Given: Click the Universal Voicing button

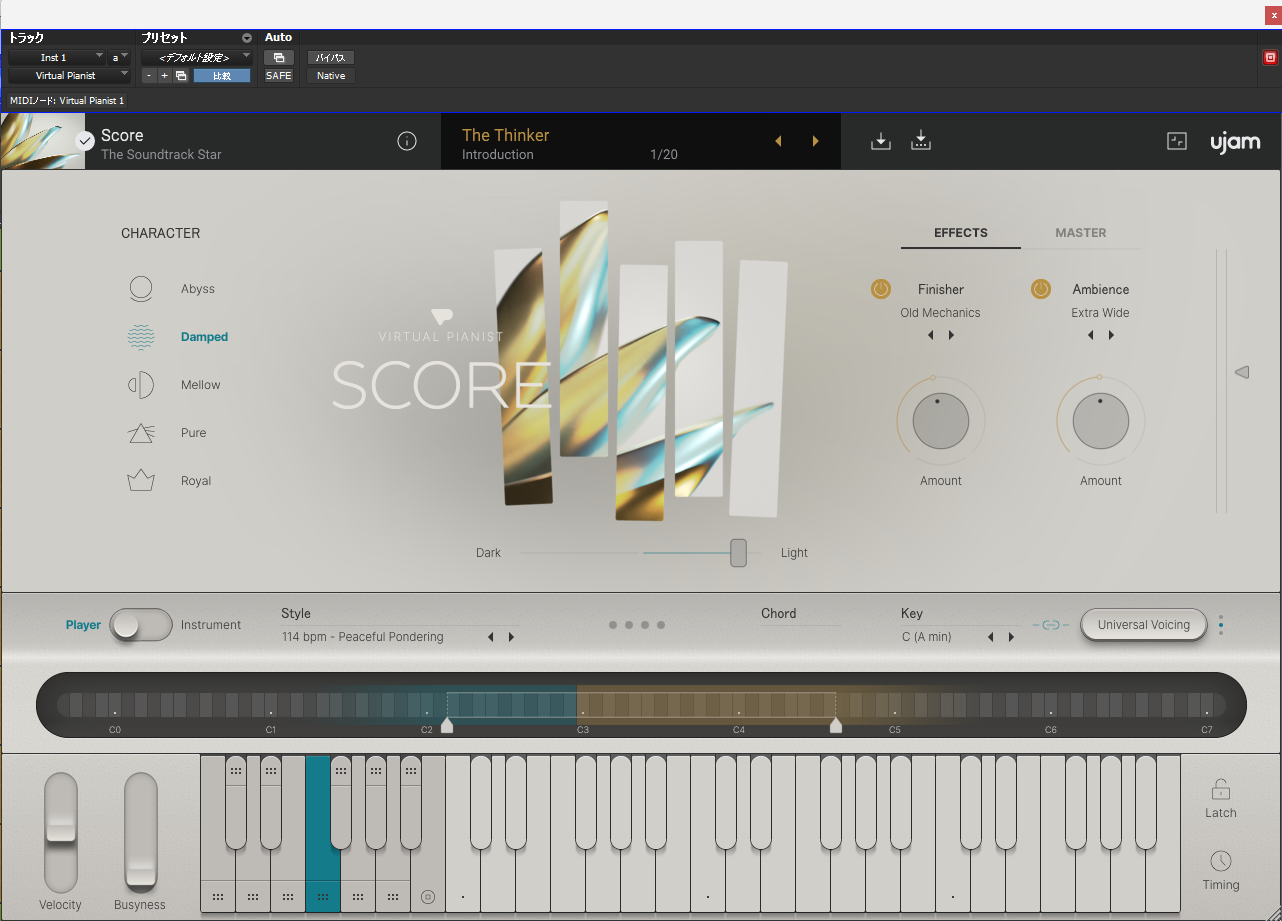Looking at the screenshot, I should pyautogui.click(x=1144, y=625).
